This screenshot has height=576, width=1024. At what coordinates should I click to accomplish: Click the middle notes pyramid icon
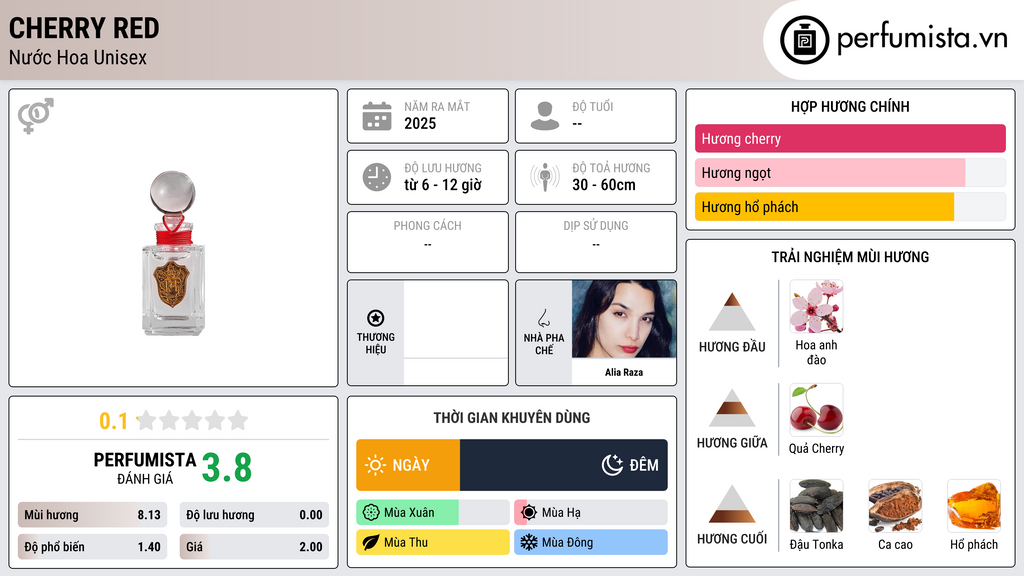[732, 408]
